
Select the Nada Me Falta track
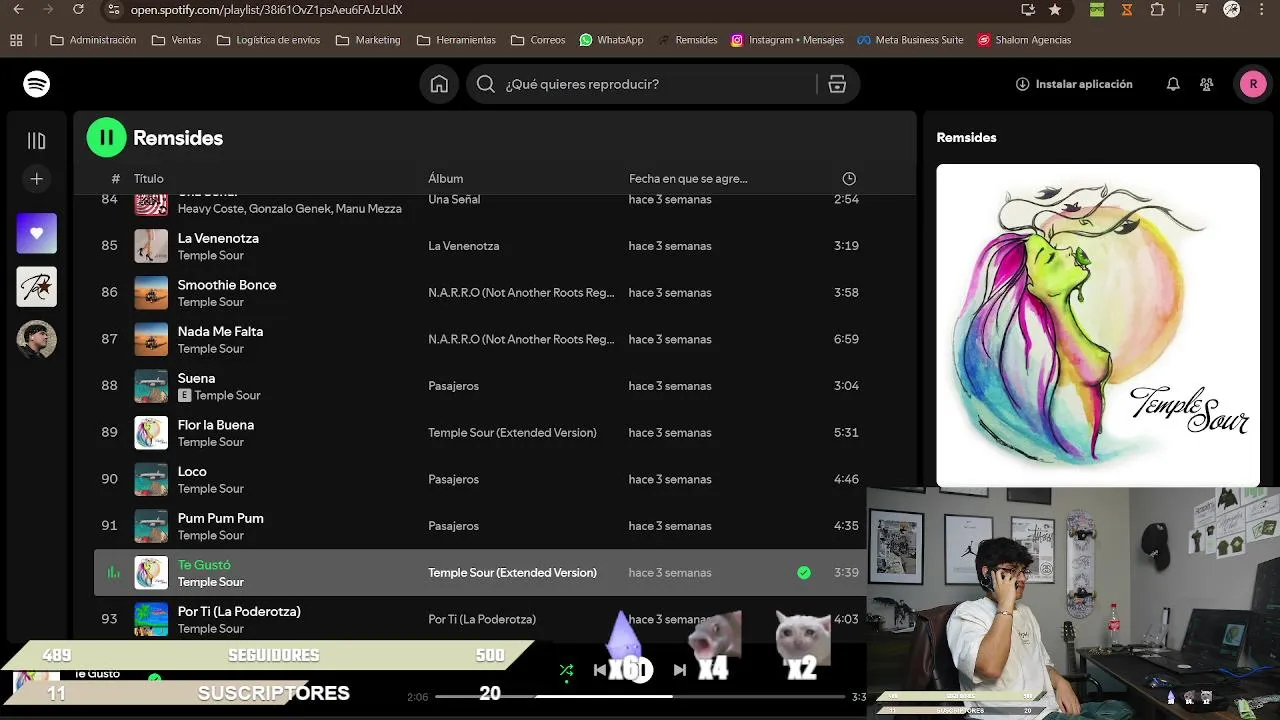click(220, 331)
